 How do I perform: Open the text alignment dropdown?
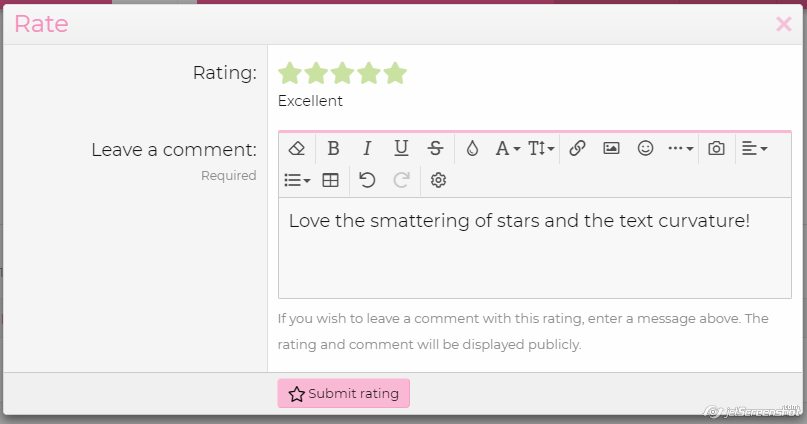tap(754, 148)
